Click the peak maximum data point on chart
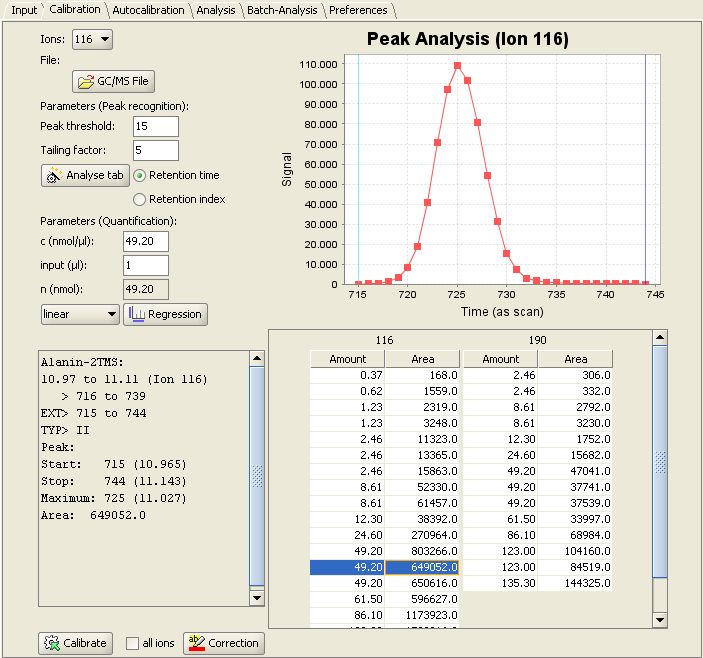 click(x=457, y=66)
